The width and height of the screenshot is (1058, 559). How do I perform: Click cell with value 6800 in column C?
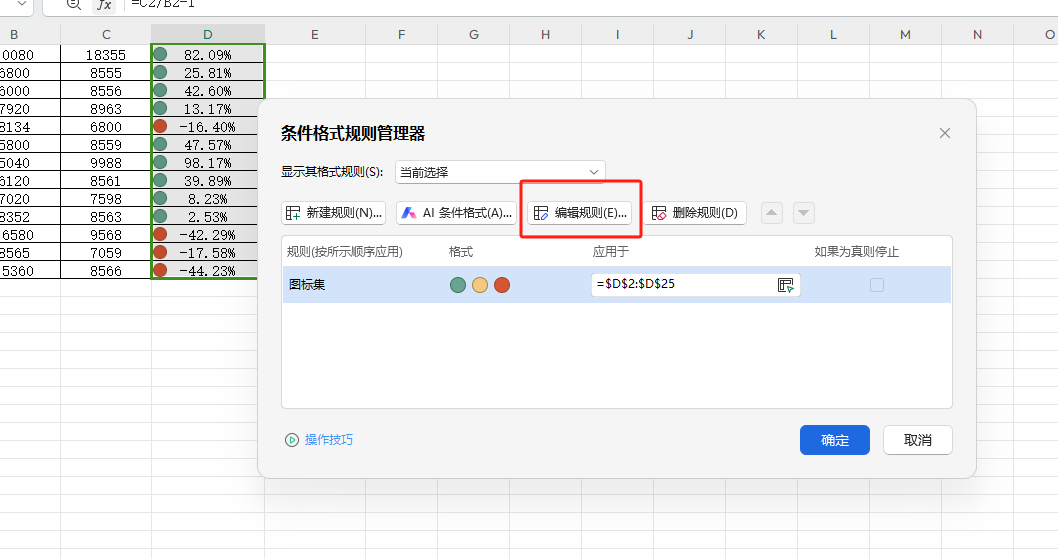[106, 126]
